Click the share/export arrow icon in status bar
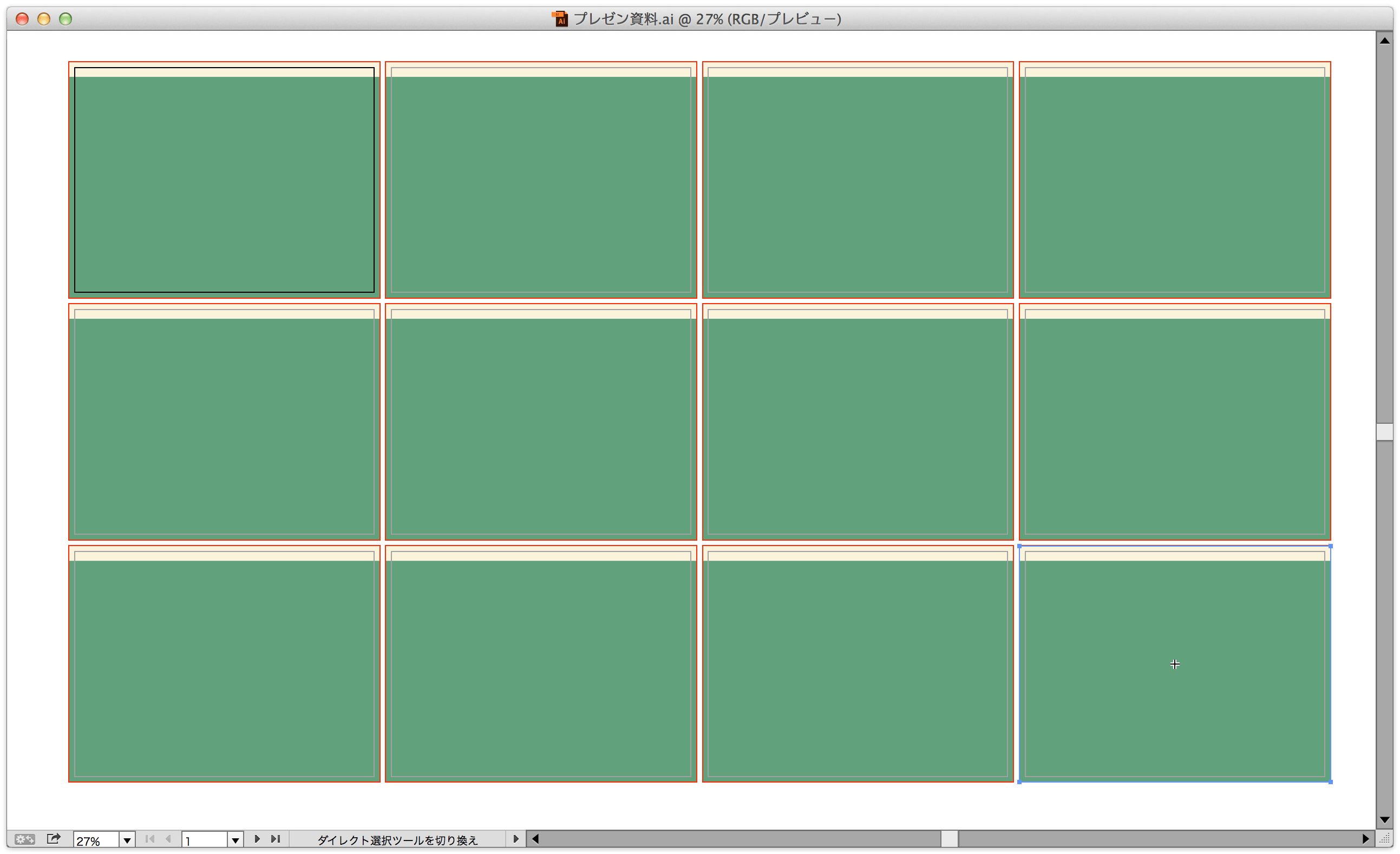This screenshot has height=854, width=1400. pyautogui.click(x=54, y=839)
